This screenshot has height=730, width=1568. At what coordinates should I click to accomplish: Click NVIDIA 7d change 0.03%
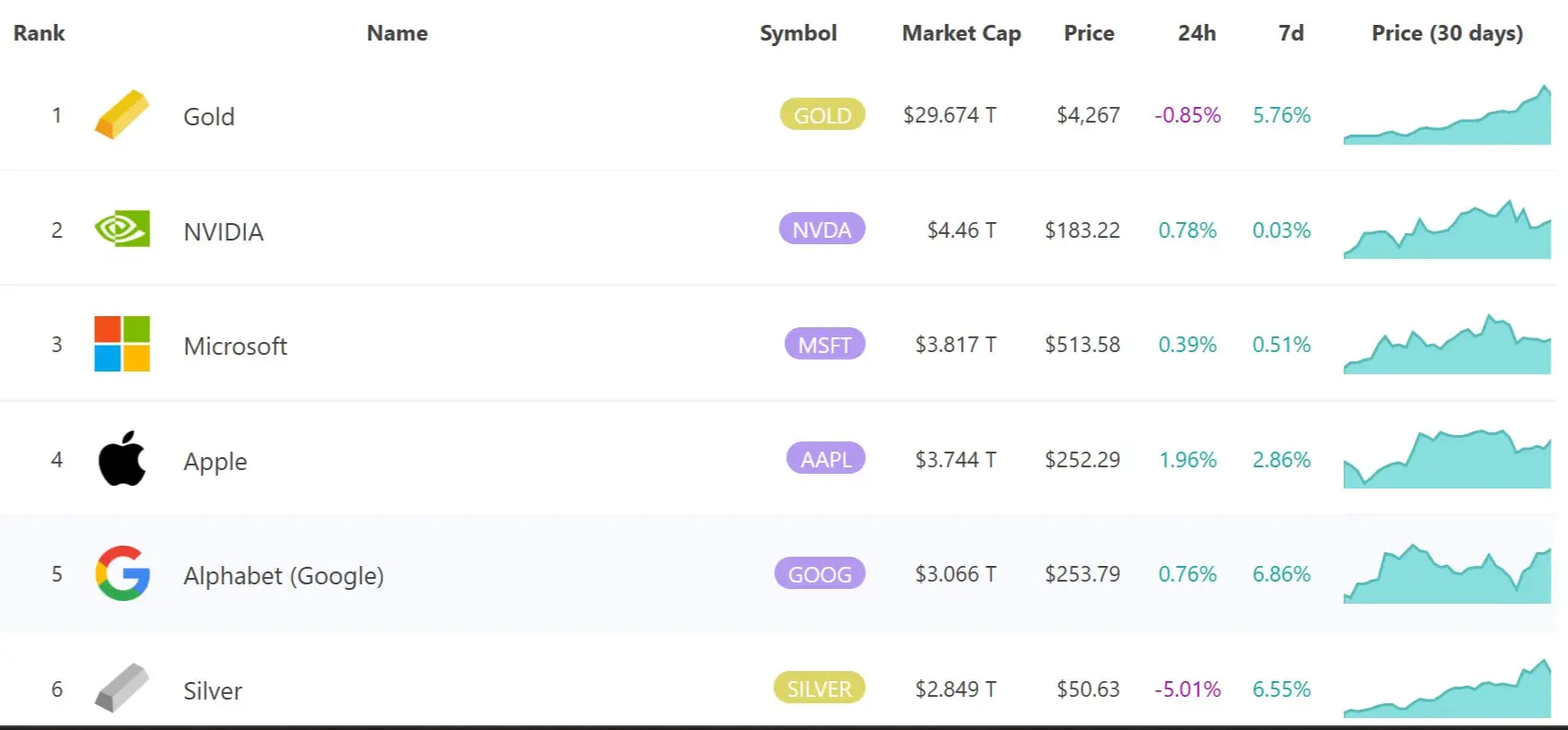coord(1281,230)
